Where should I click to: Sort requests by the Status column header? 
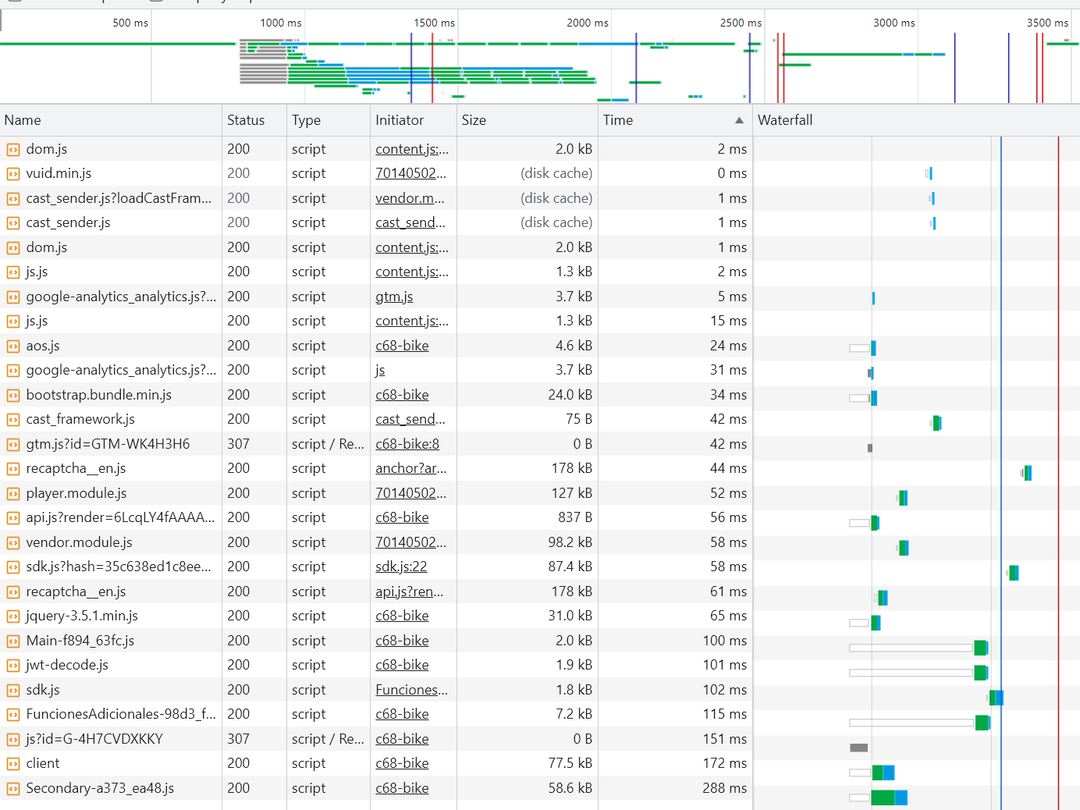[254, 120]
